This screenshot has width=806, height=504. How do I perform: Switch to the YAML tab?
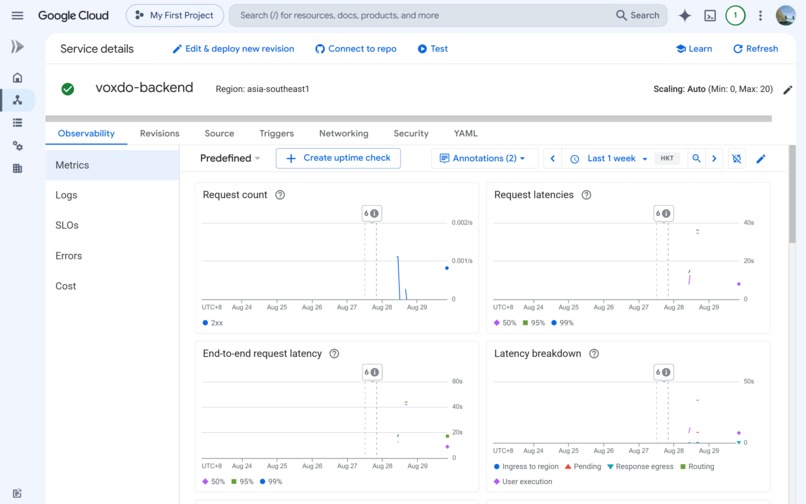[465, 134]
